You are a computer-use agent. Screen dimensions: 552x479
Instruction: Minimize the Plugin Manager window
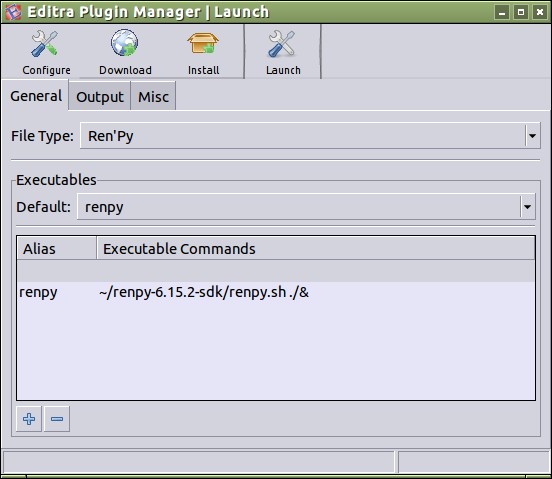(x=502, y=12)
